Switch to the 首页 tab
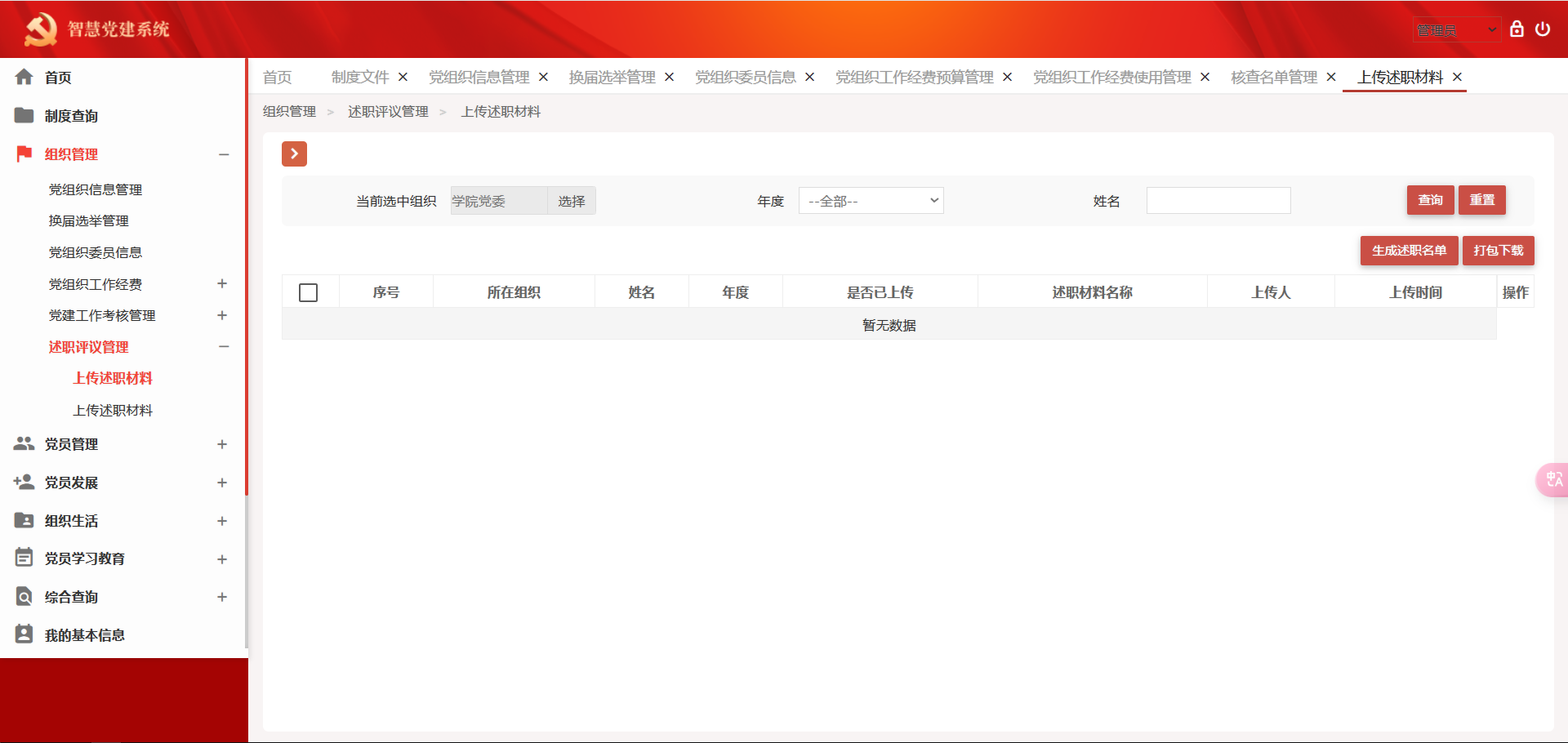This screenshot has height=743, width=1568. [278, 77]
